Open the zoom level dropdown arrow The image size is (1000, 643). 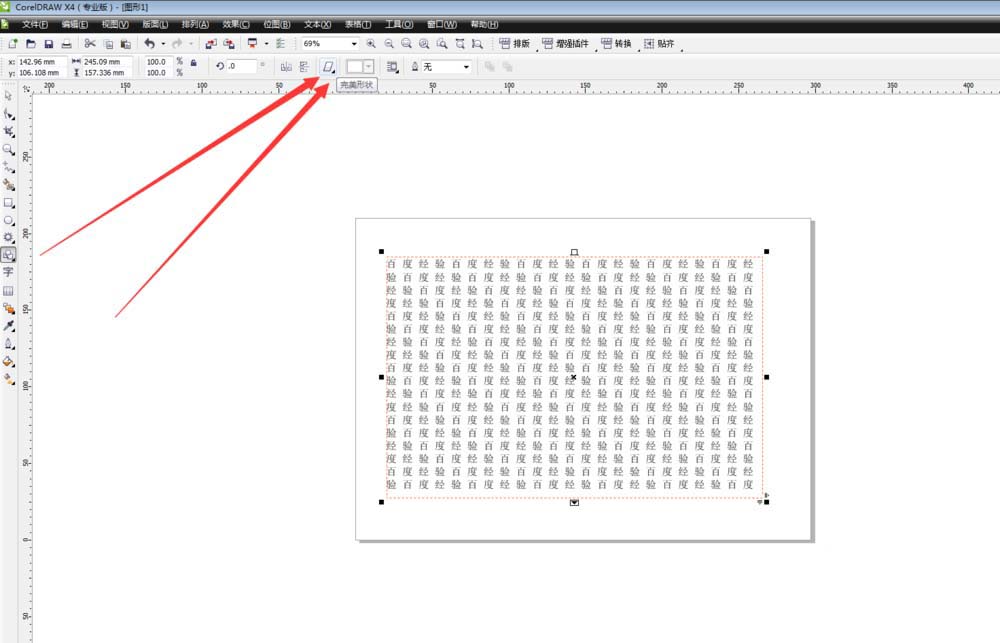click(354, 43)
